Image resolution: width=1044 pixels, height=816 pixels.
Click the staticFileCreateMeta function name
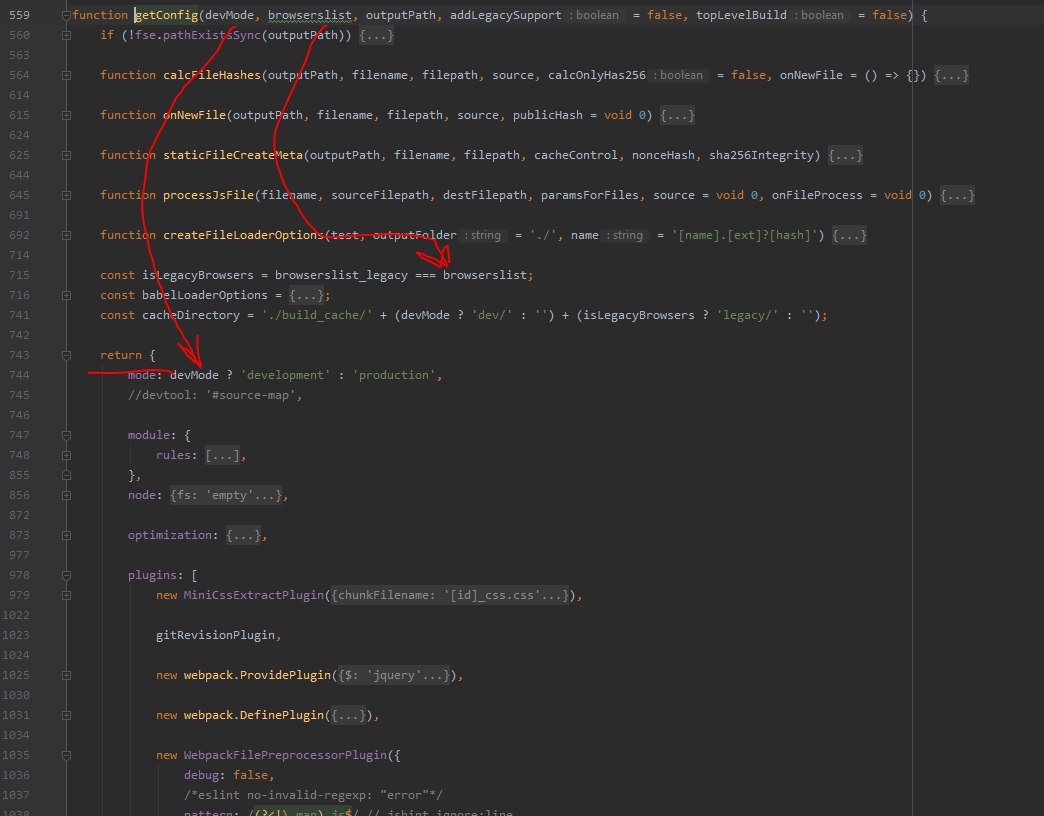233,155
